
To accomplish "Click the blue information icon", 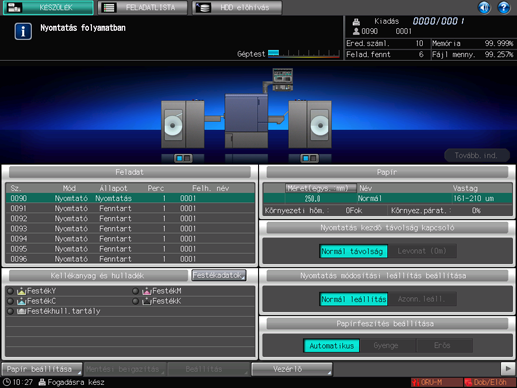I will [x=23, y=31].
